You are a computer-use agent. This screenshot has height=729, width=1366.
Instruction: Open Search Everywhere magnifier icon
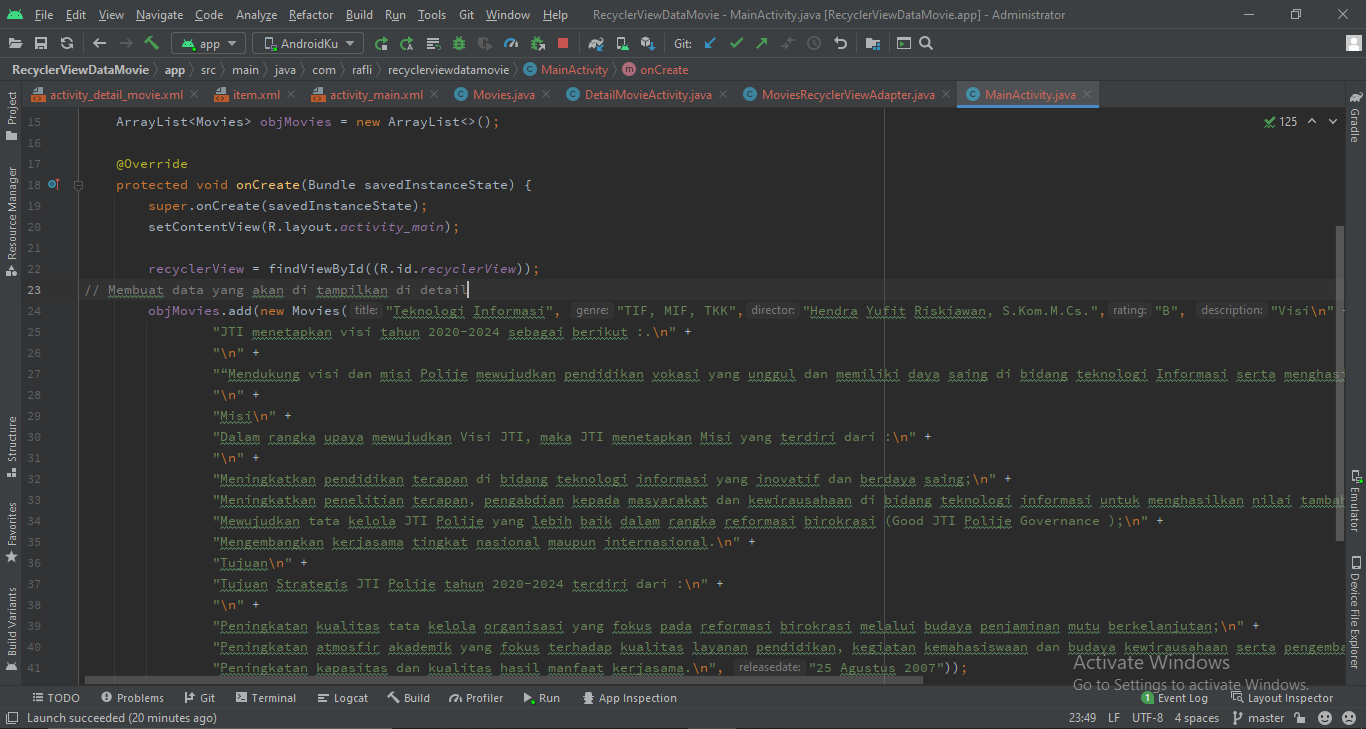click(x=926, y=43)
